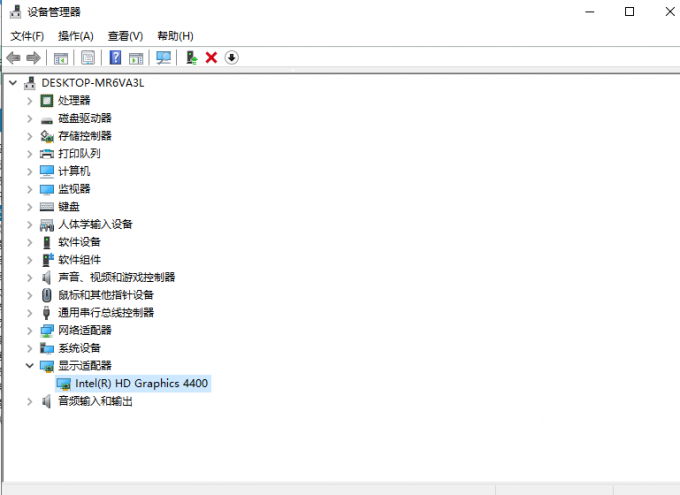
Task: Open the 查看(V) menu
Action: pos(125,36)
